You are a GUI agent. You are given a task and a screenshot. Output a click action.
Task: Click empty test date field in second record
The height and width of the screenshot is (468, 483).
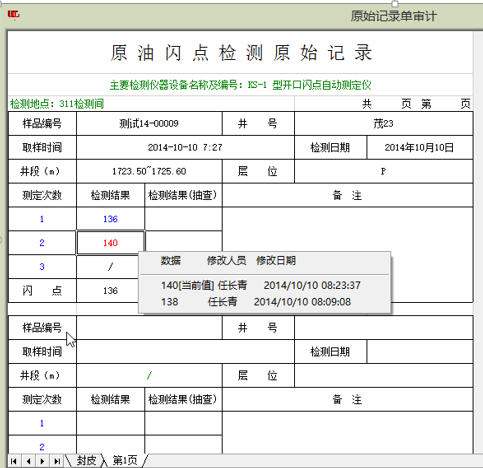click(x=419, y=352)
